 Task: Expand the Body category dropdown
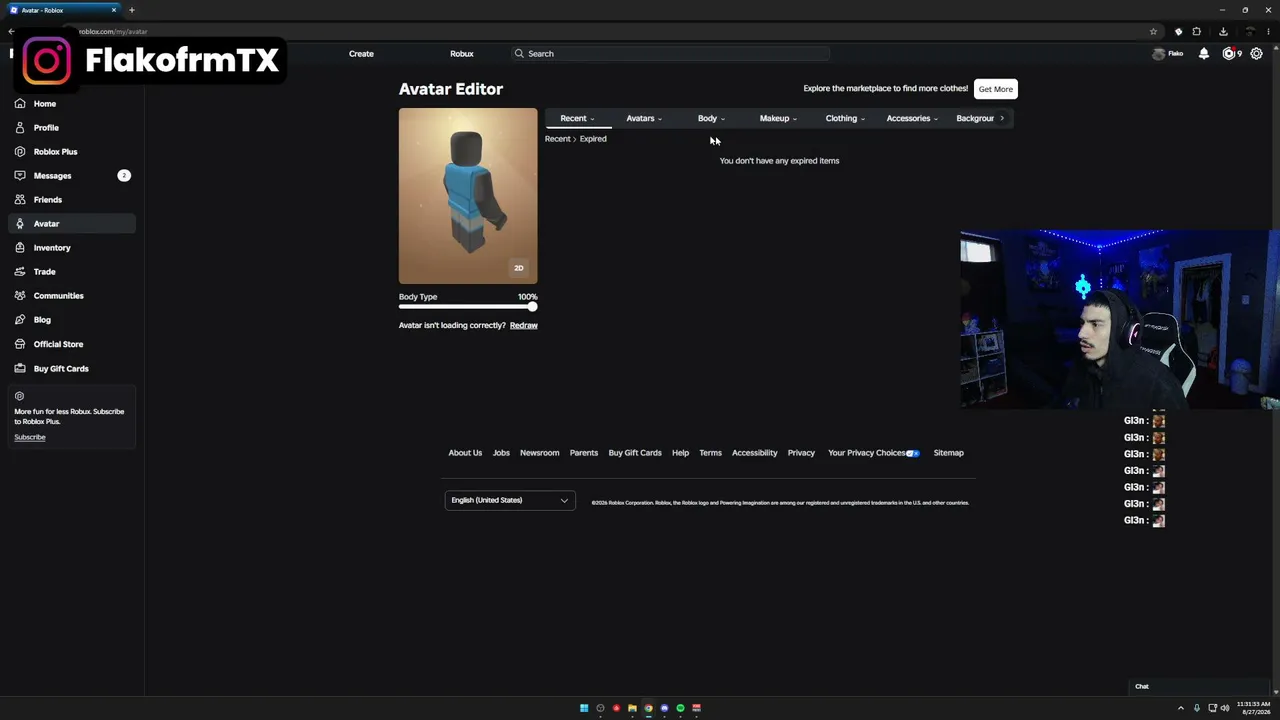click(711, 118)
